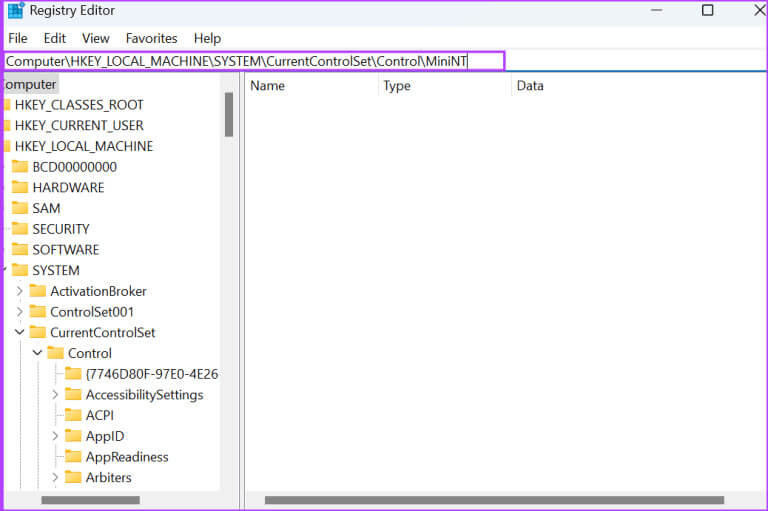Click the values pane horizontal scrollbar thumb
Screen dimensions: 768x511
coord(494,500)
